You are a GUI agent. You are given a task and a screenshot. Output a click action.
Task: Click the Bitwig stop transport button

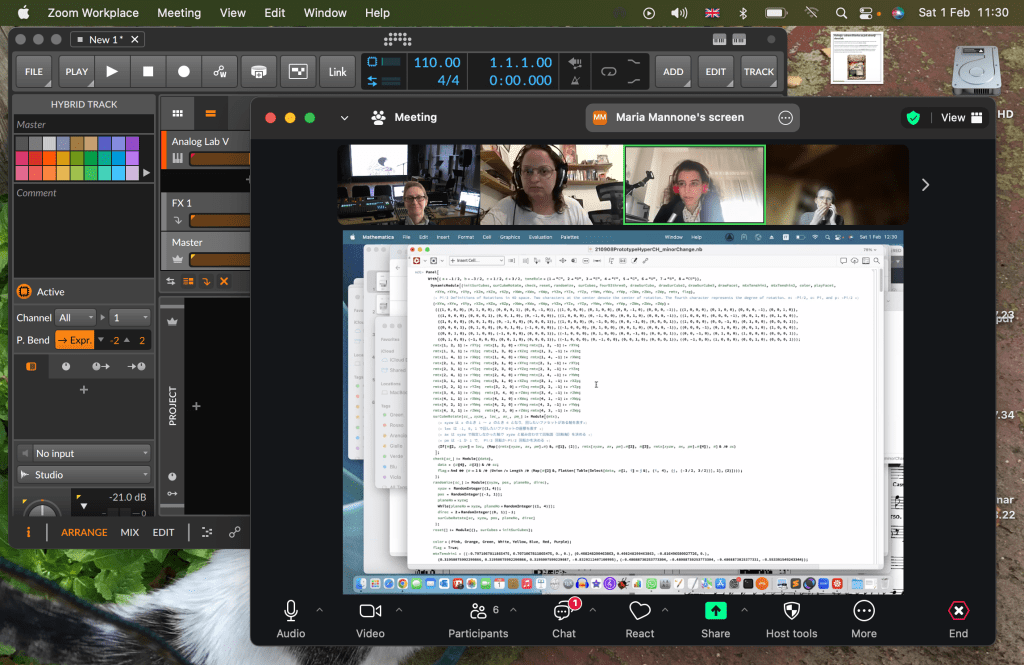coord(148,72)
